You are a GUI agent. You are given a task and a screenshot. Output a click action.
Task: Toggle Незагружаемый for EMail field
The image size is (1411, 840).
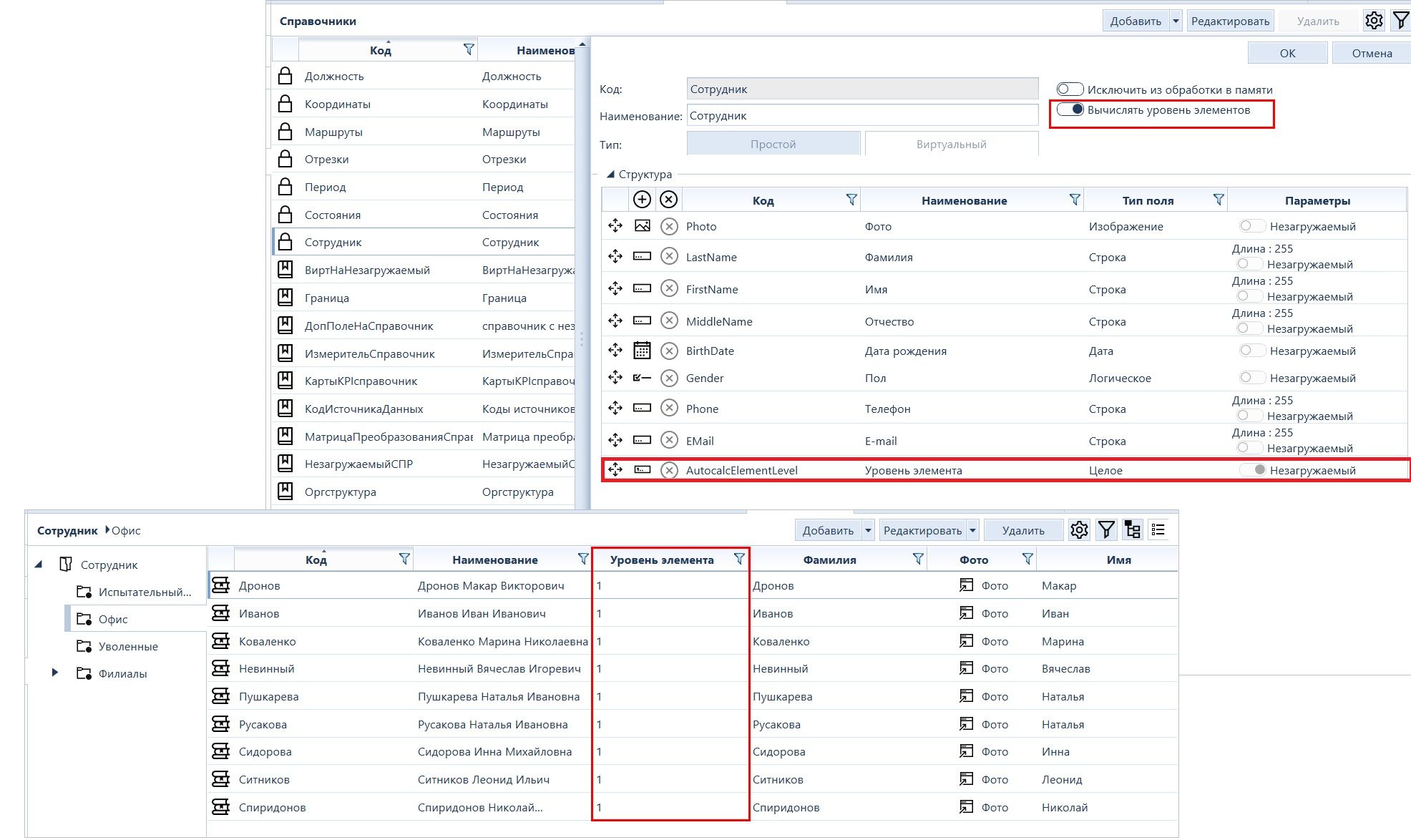(x=1249, y=448)
